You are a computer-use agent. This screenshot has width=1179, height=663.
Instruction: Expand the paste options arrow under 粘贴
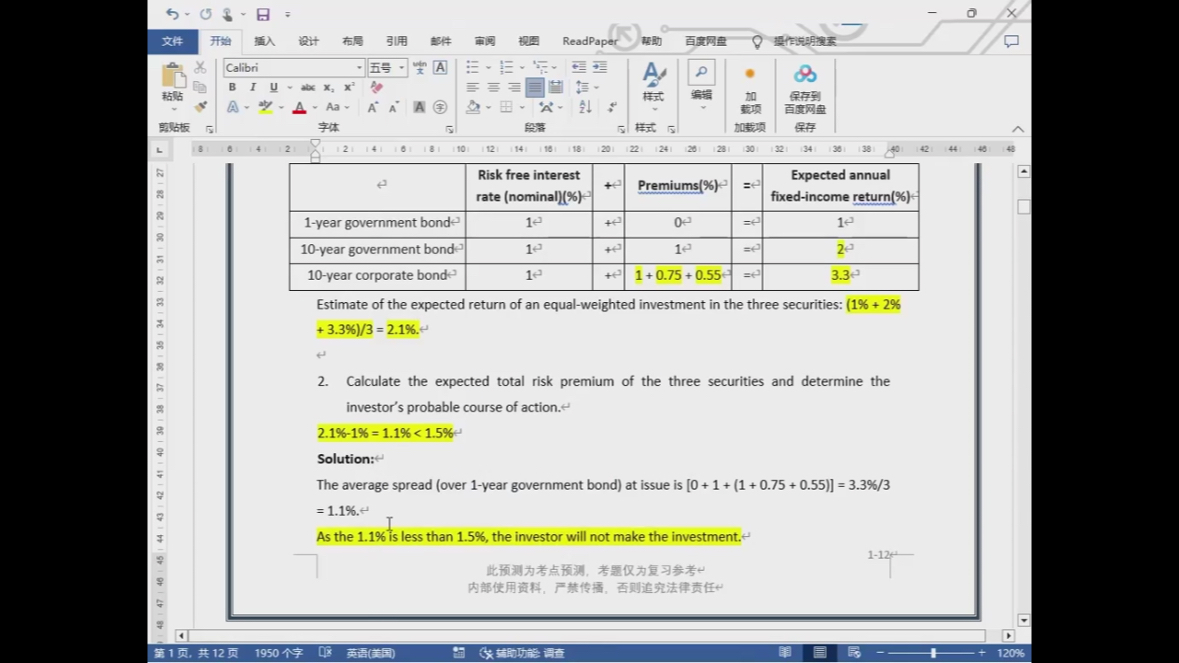pos(173,110)
